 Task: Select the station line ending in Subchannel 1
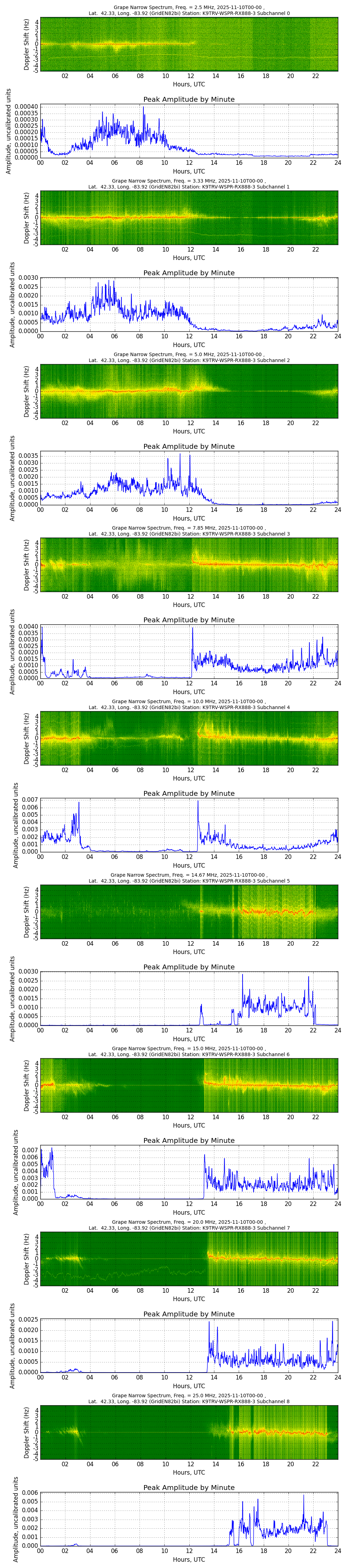pos(189,187)
